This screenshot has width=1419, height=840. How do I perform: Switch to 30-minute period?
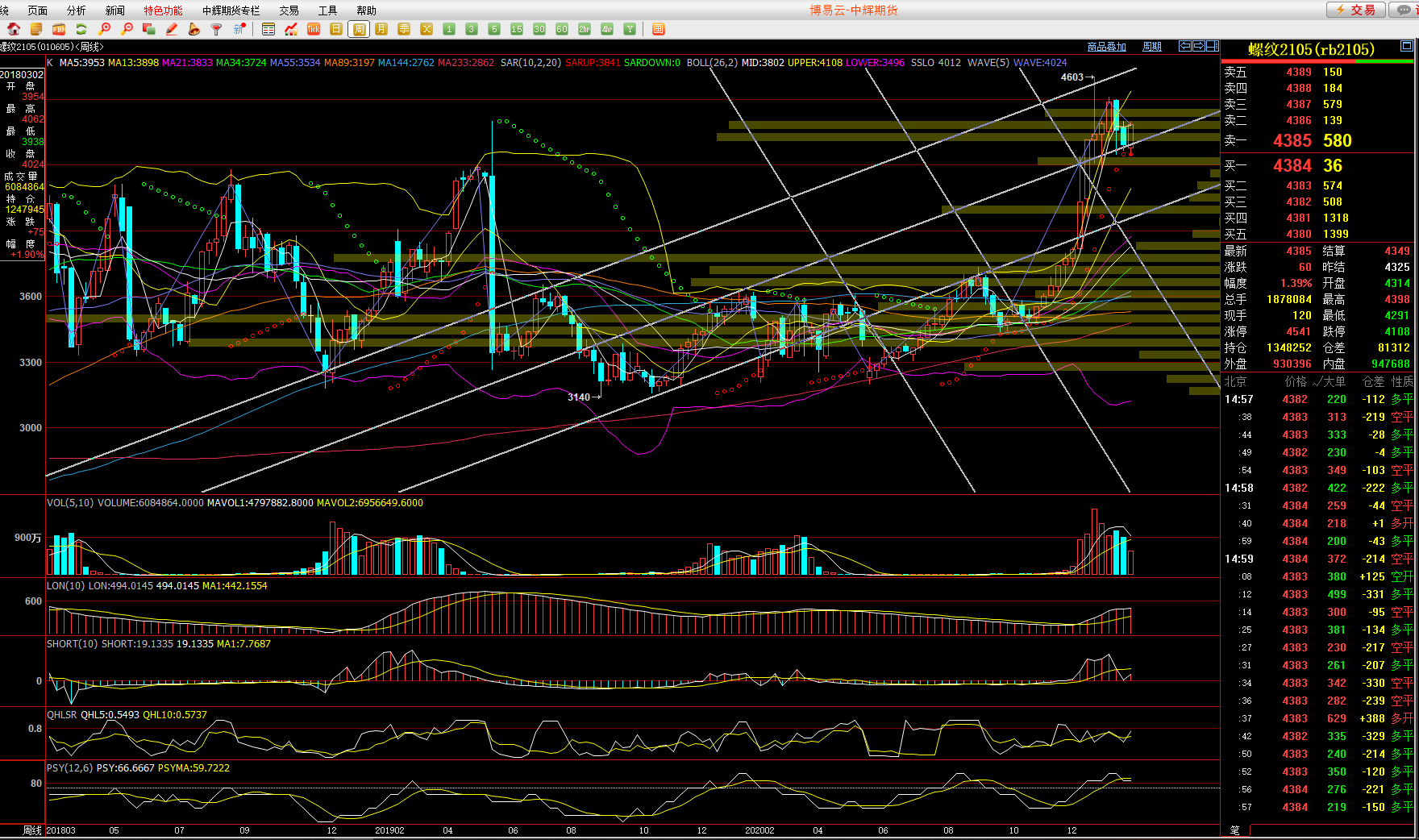539,29
